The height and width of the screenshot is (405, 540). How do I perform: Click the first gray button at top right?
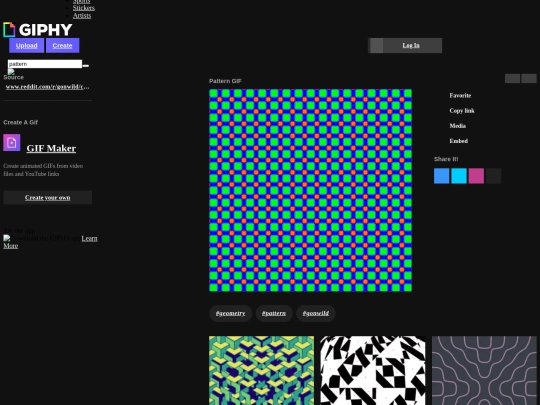tap(512, 79)
